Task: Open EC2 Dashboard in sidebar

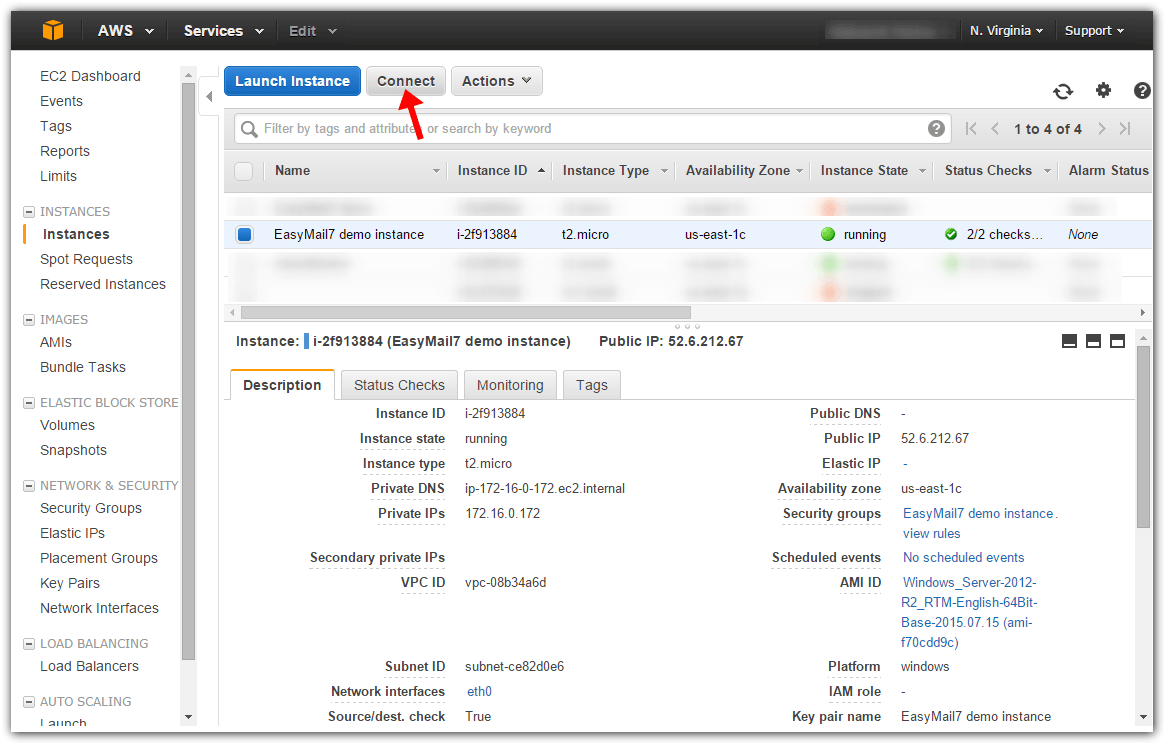Action: (90, 76)
